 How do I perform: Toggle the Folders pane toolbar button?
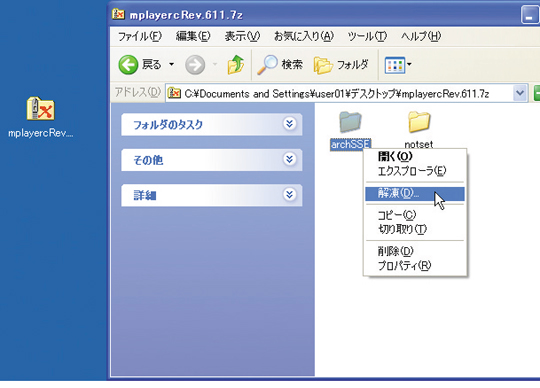[341, 65]
